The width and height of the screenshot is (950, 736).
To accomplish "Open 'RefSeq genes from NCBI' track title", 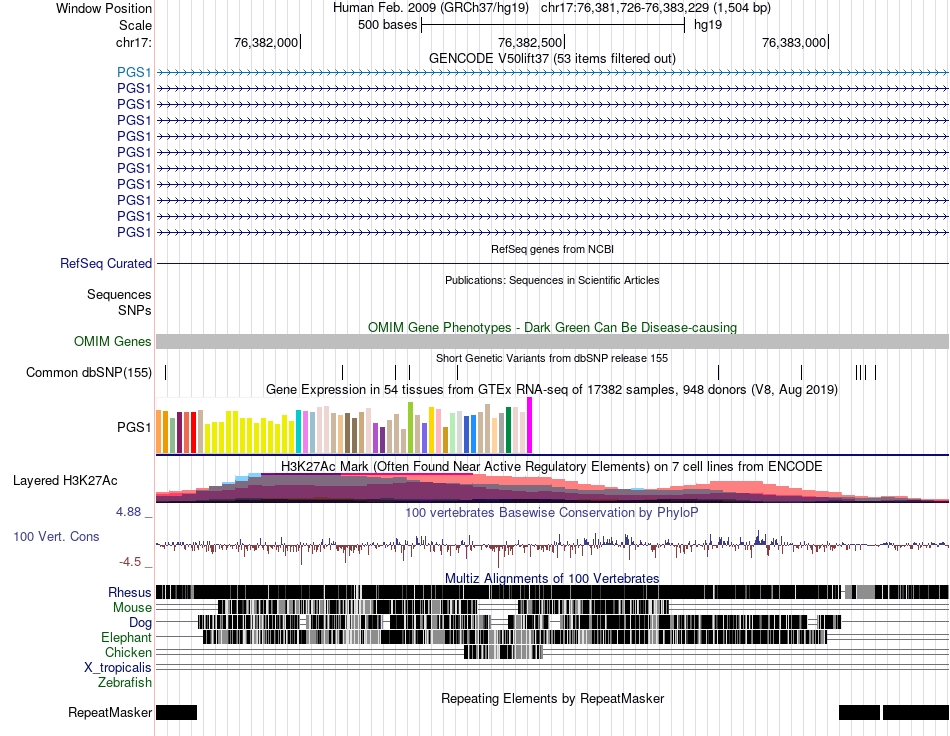I will [x=552, y=249].
